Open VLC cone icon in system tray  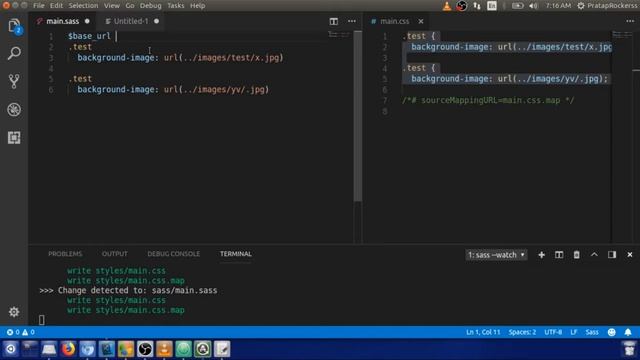pos(447,6)
